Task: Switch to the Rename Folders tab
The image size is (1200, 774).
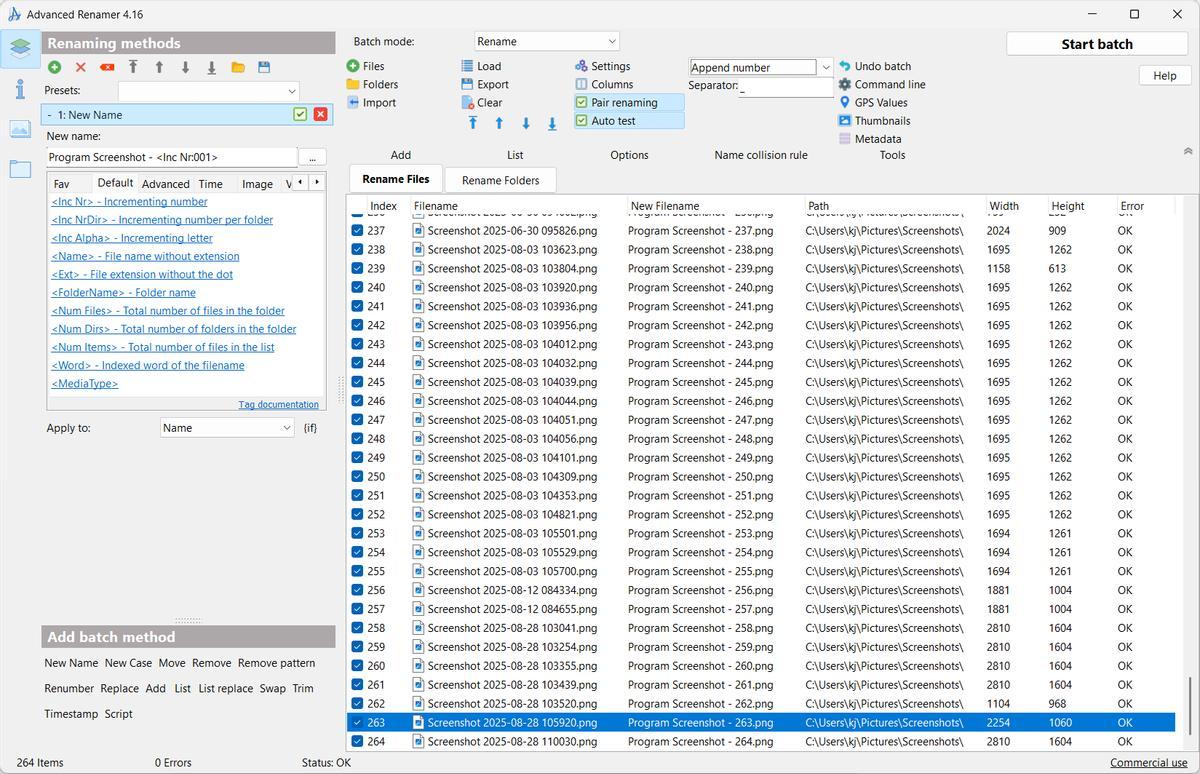Action: point(500,180)
